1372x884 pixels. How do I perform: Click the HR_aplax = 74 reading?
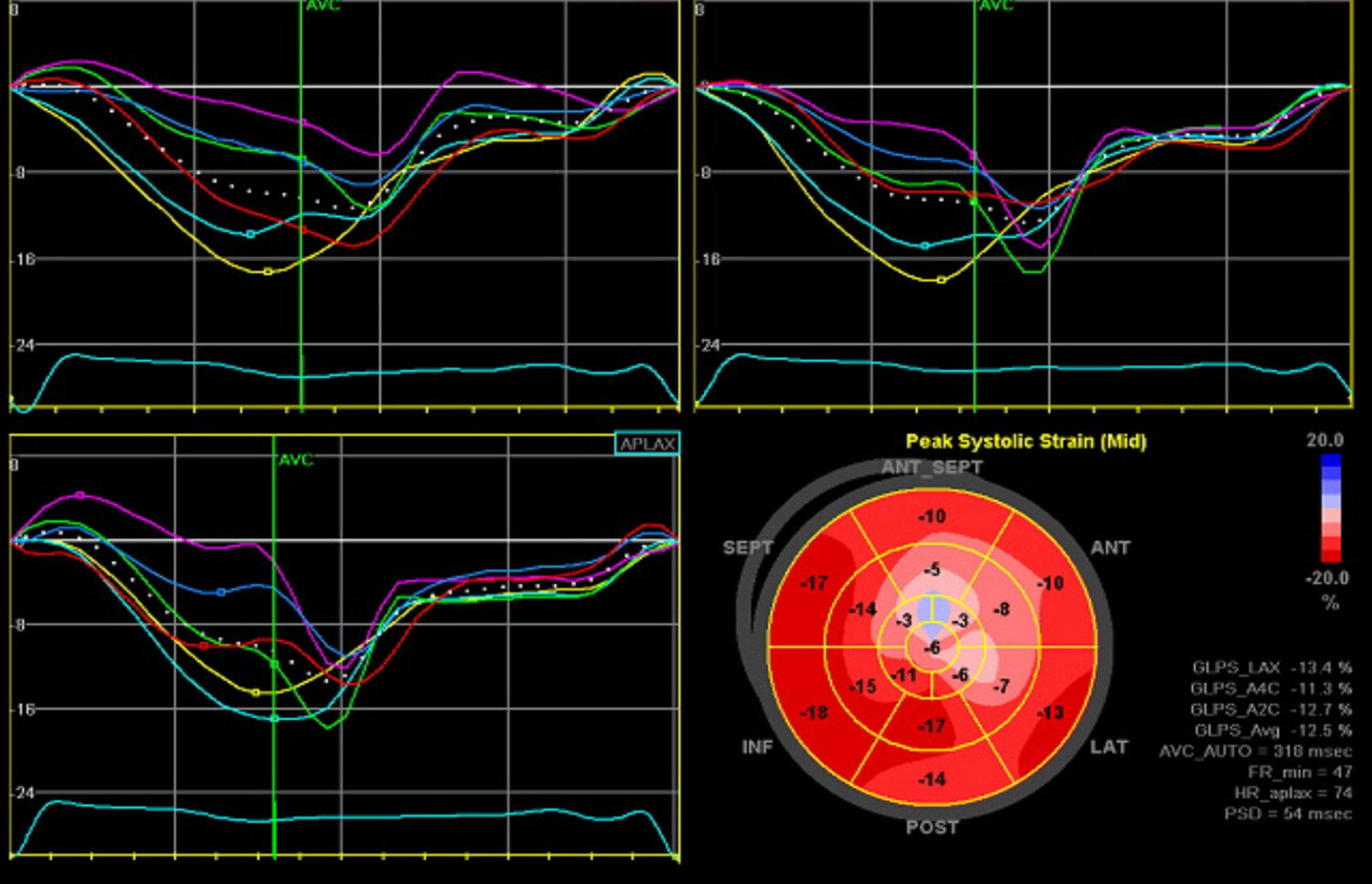coord(1293,794)
